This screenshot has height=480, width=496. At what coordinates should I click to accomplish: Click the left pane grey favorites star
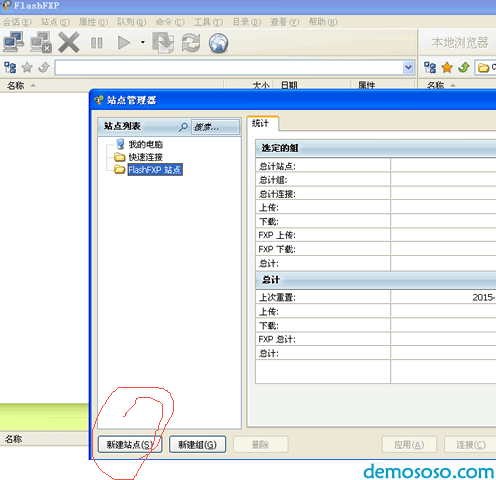(27, 68)
